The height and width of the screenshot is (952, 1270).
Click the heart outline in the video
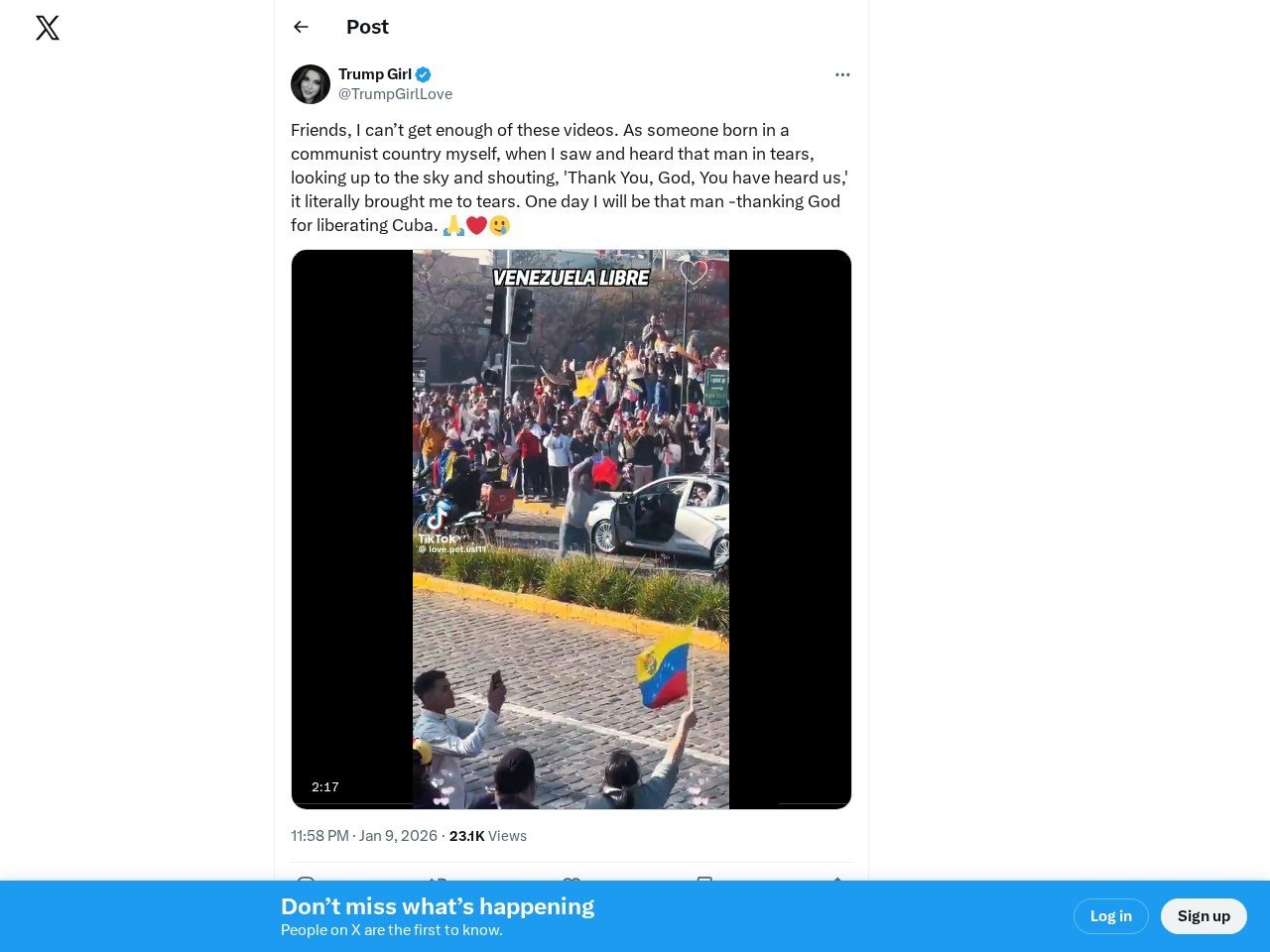[694, 271]
